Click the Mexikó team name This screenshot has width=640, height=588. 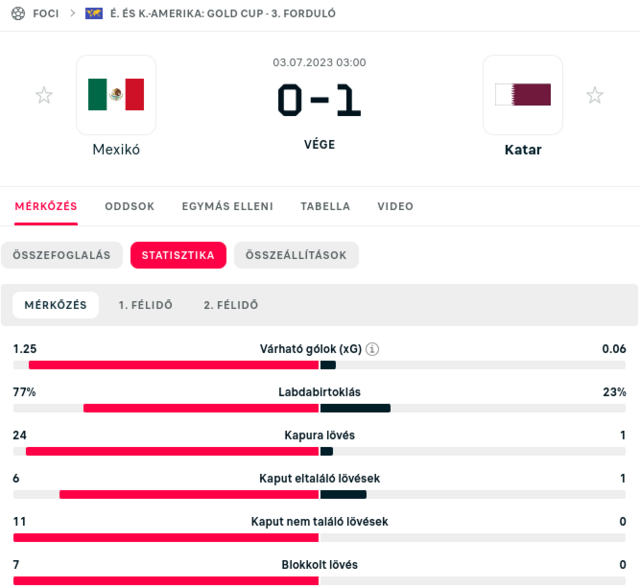coord(116,150)
